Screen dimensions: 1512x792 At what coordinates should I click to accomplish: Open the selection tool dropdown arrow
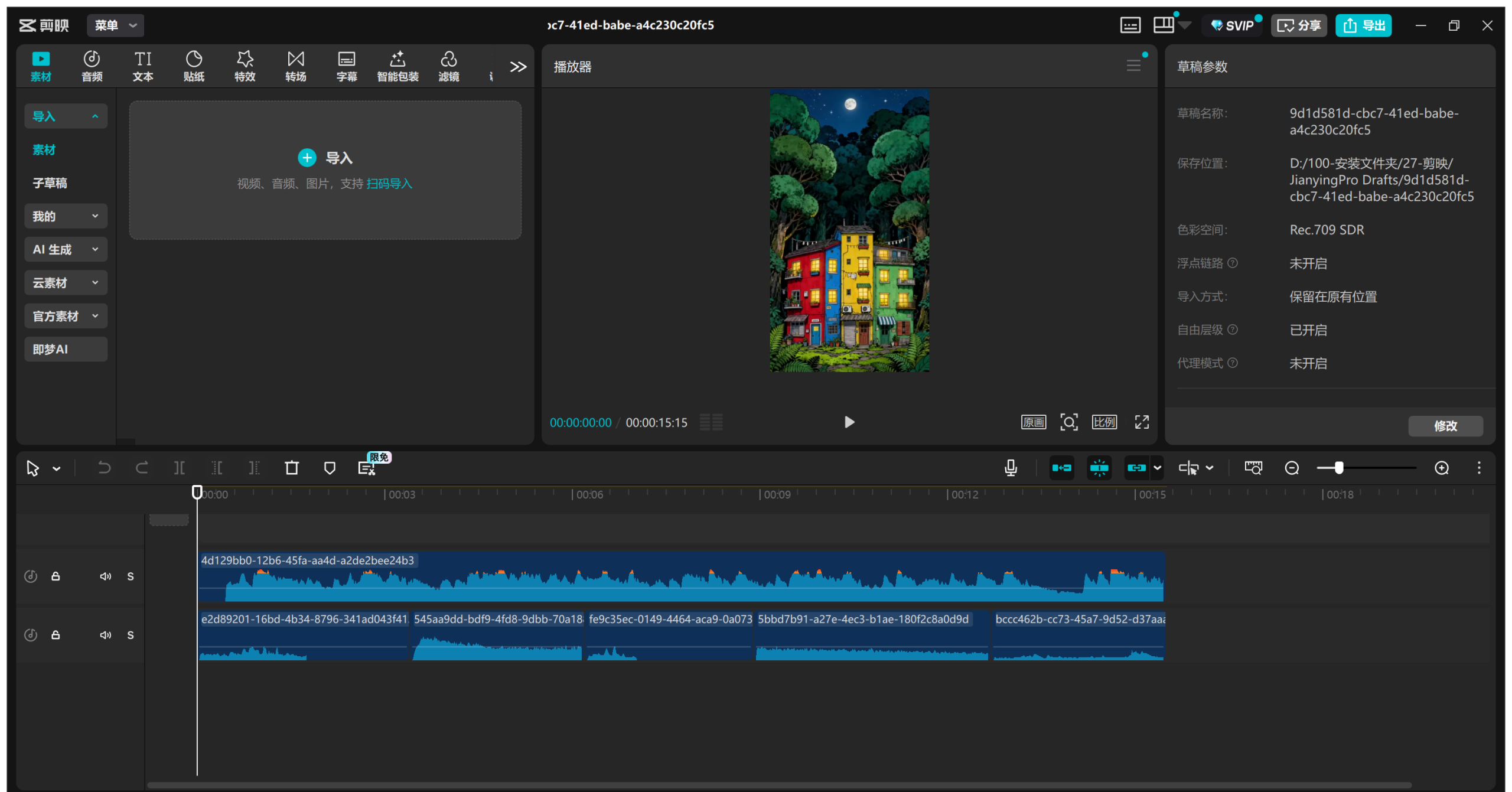(57, 469)
